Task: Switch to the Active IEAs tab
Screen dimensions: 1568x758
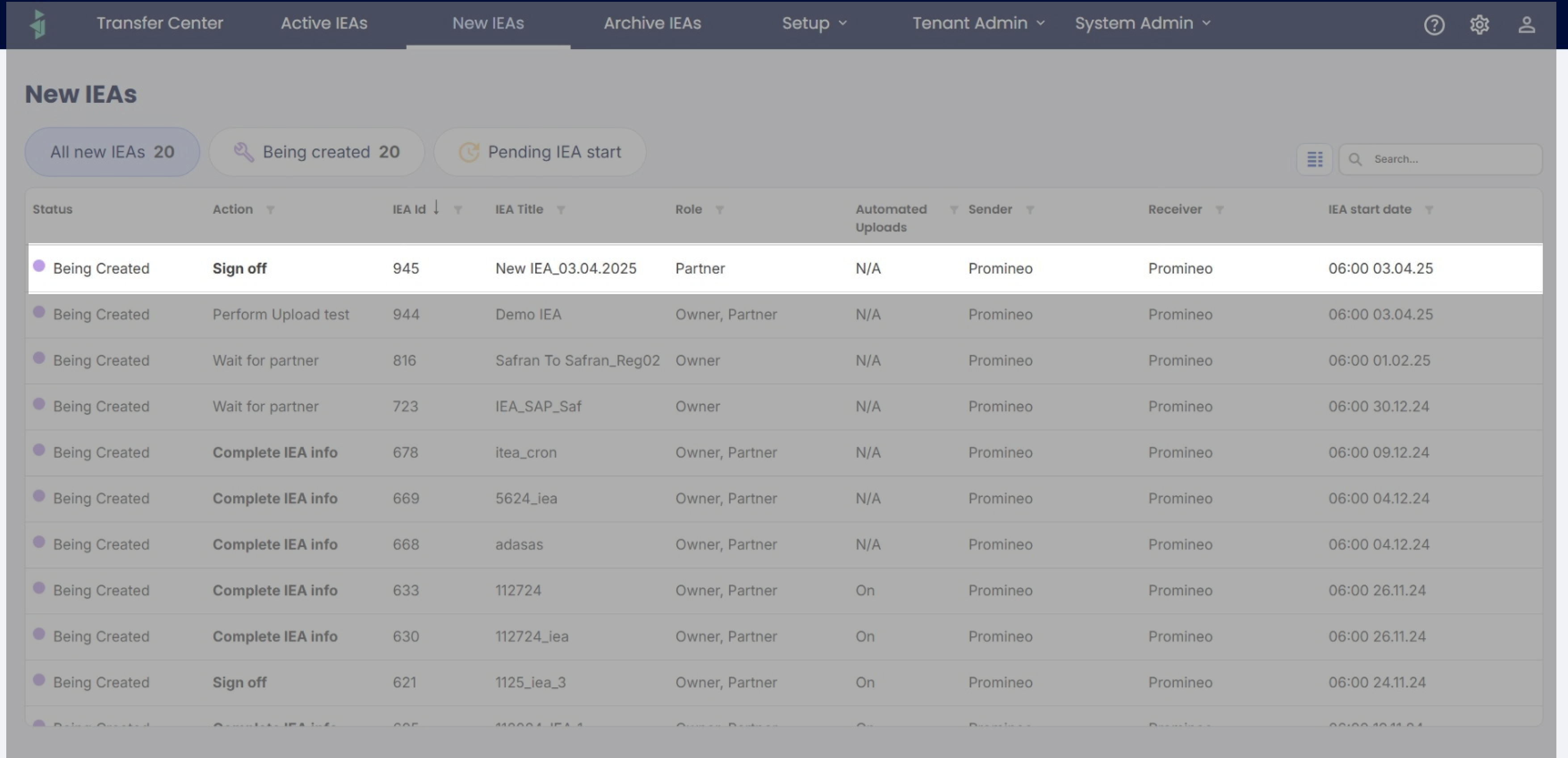Action: point(324,23)
